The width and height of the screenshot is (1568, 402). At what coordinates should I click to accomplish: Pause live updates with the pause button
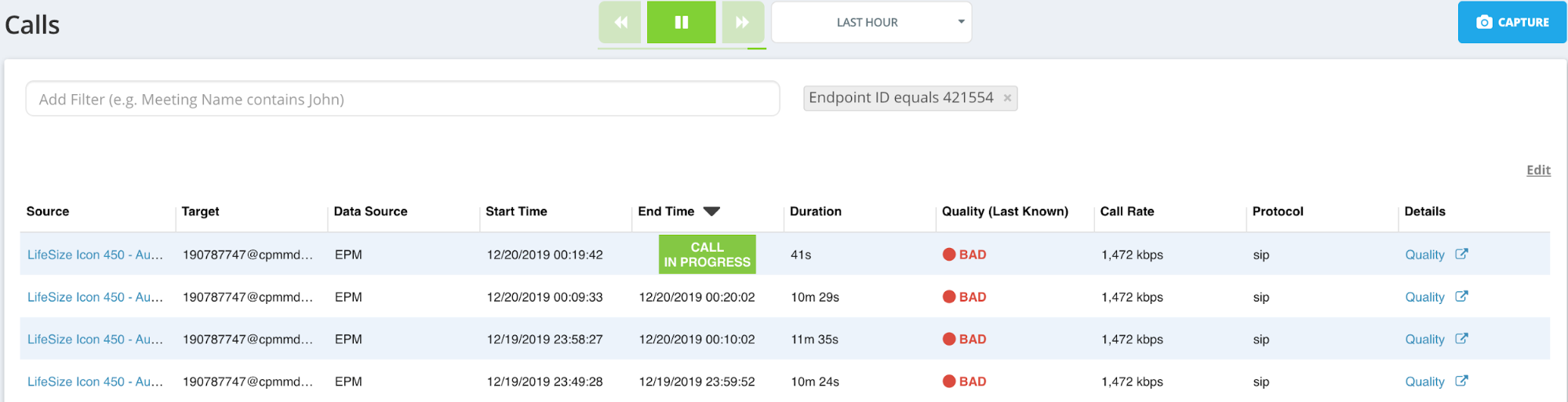[682, 22]
